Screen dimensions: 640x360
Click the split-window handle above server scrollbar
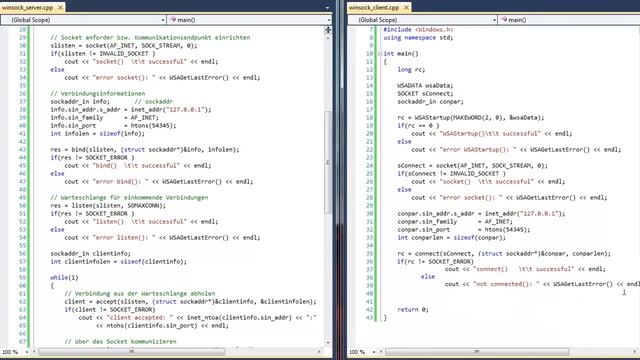click(328, 30)
